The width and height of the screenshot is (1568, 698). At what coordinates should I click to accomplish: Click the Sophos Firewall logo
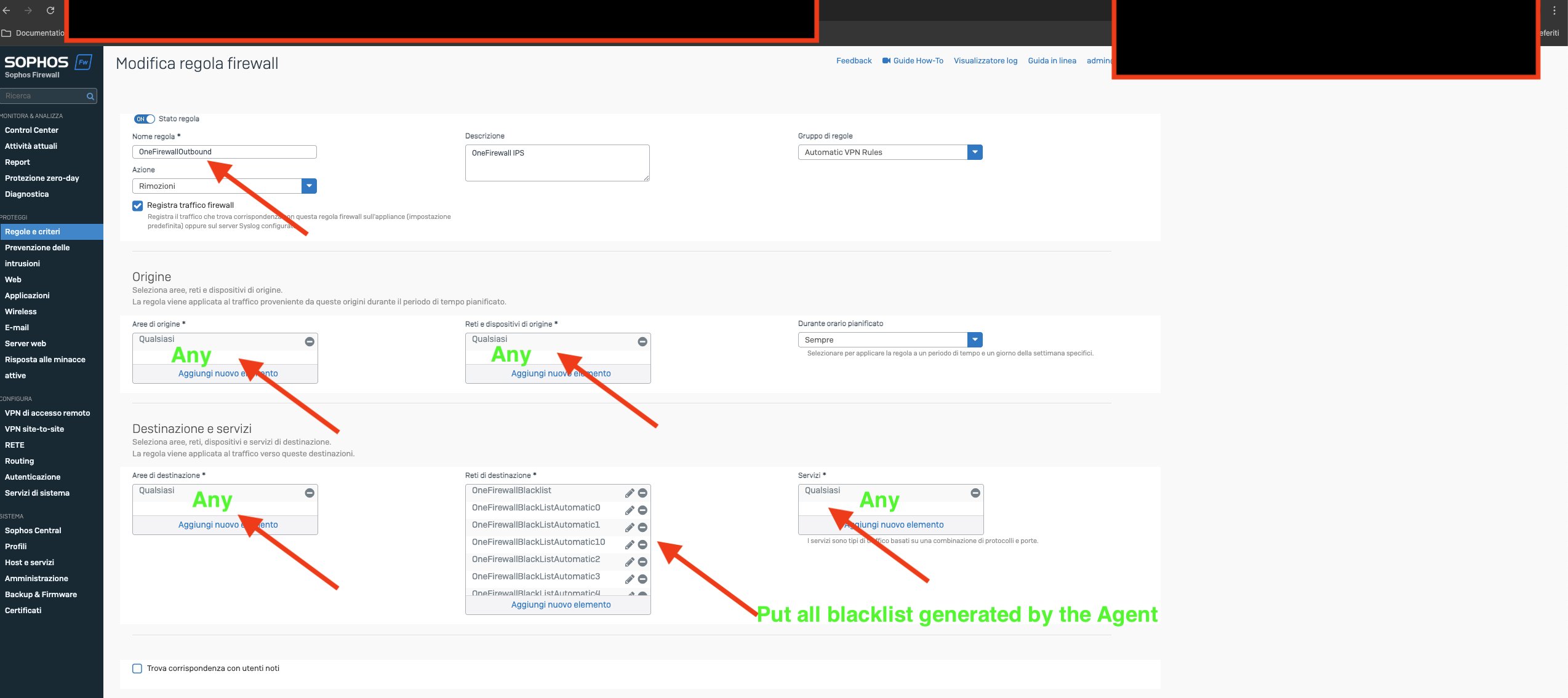pyautogui.click(x=48, y=66)
